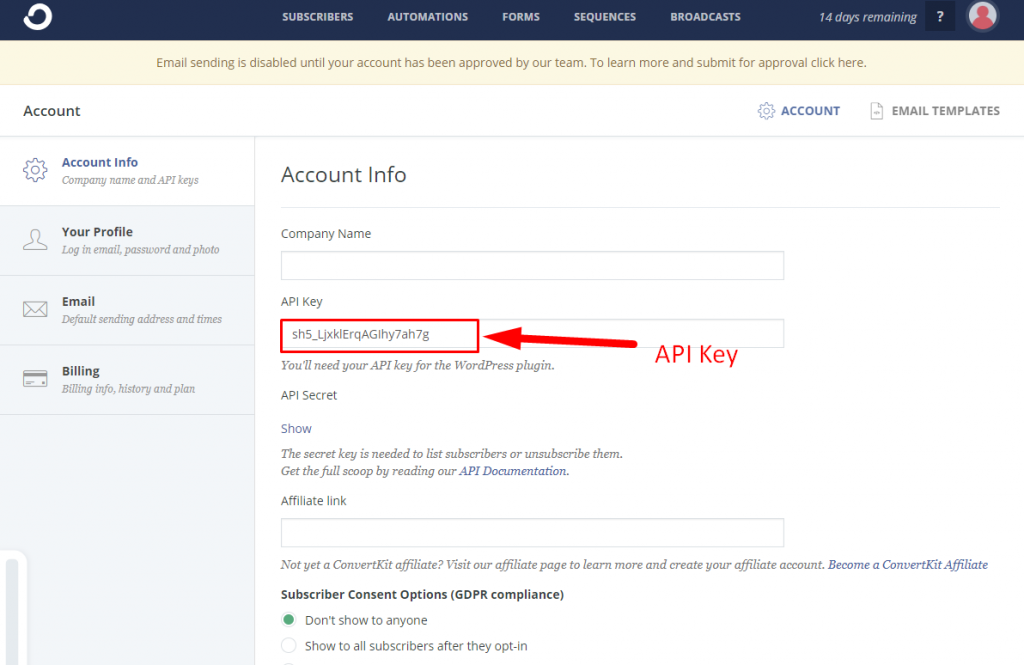Open the help question mark icon

(x=940, y=17)
